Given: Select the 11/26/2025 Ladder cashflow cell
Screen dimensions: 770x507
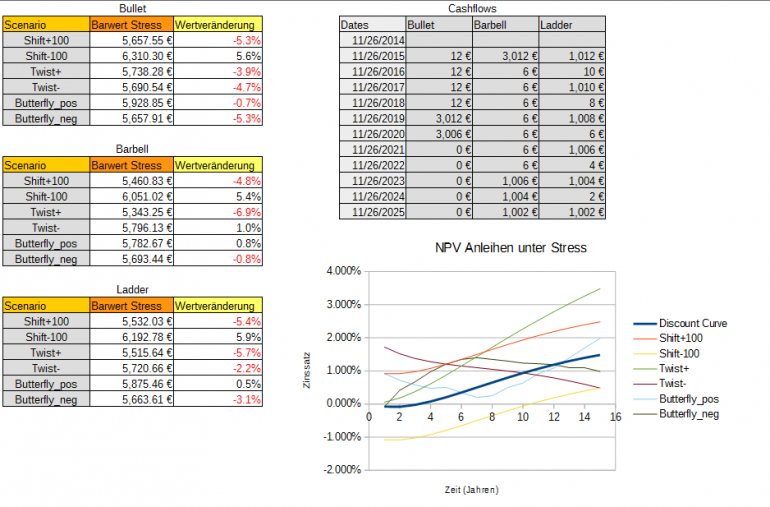Looking at the screenshot, I should 572,212.
